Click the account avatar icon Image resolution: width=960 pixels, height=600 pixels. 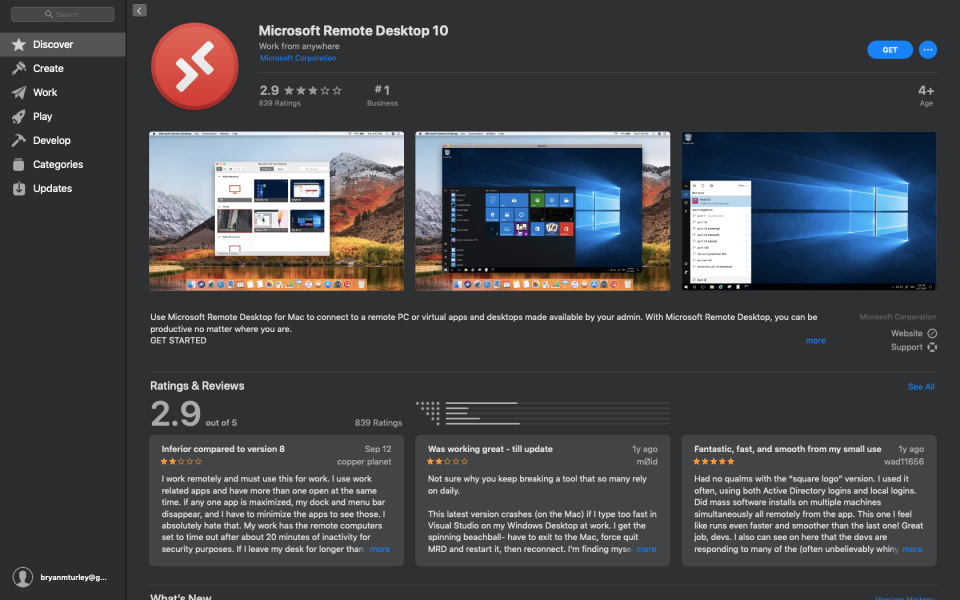tap(23, 577)
